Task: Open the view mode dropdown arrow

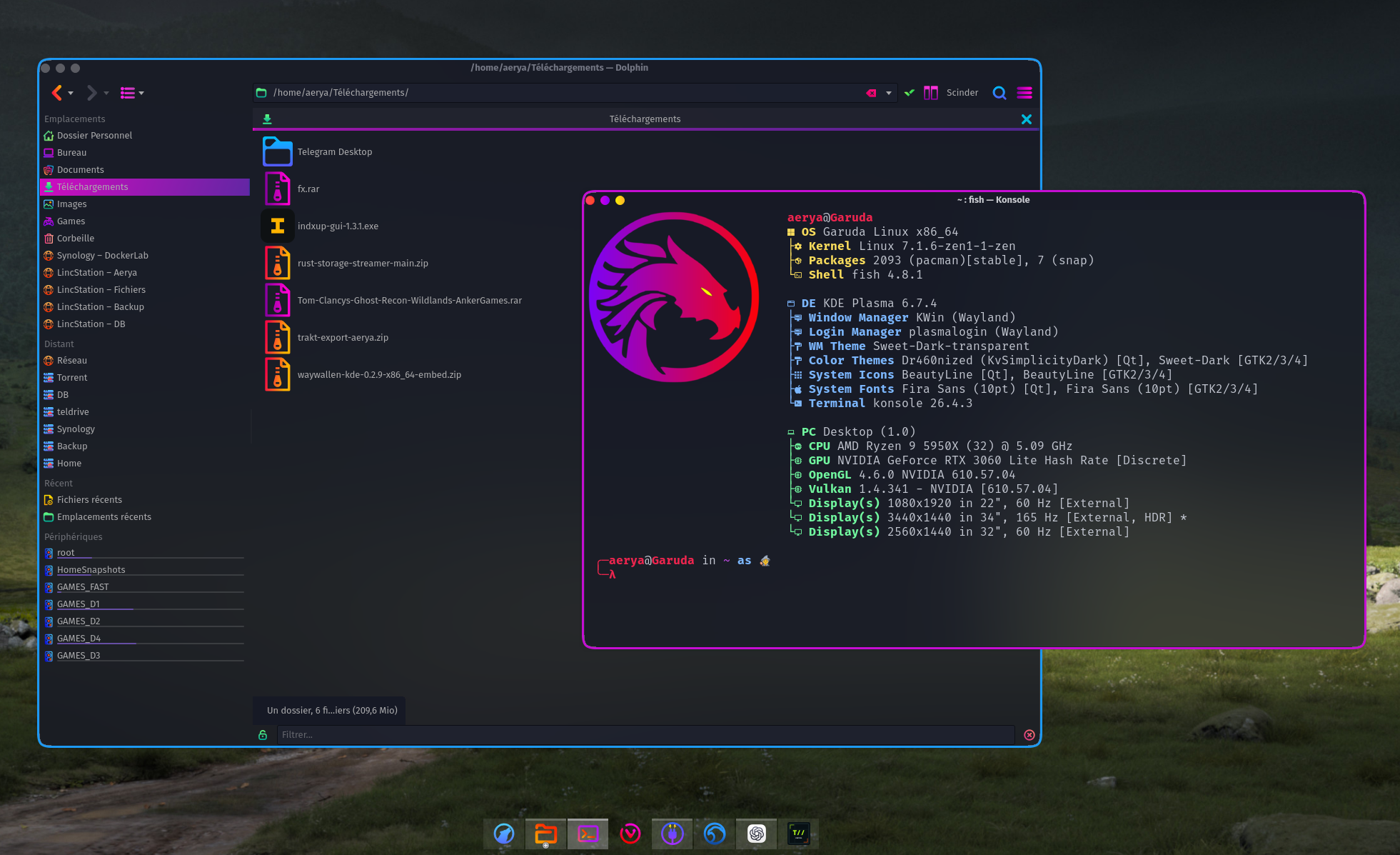Action: point(141,94)
